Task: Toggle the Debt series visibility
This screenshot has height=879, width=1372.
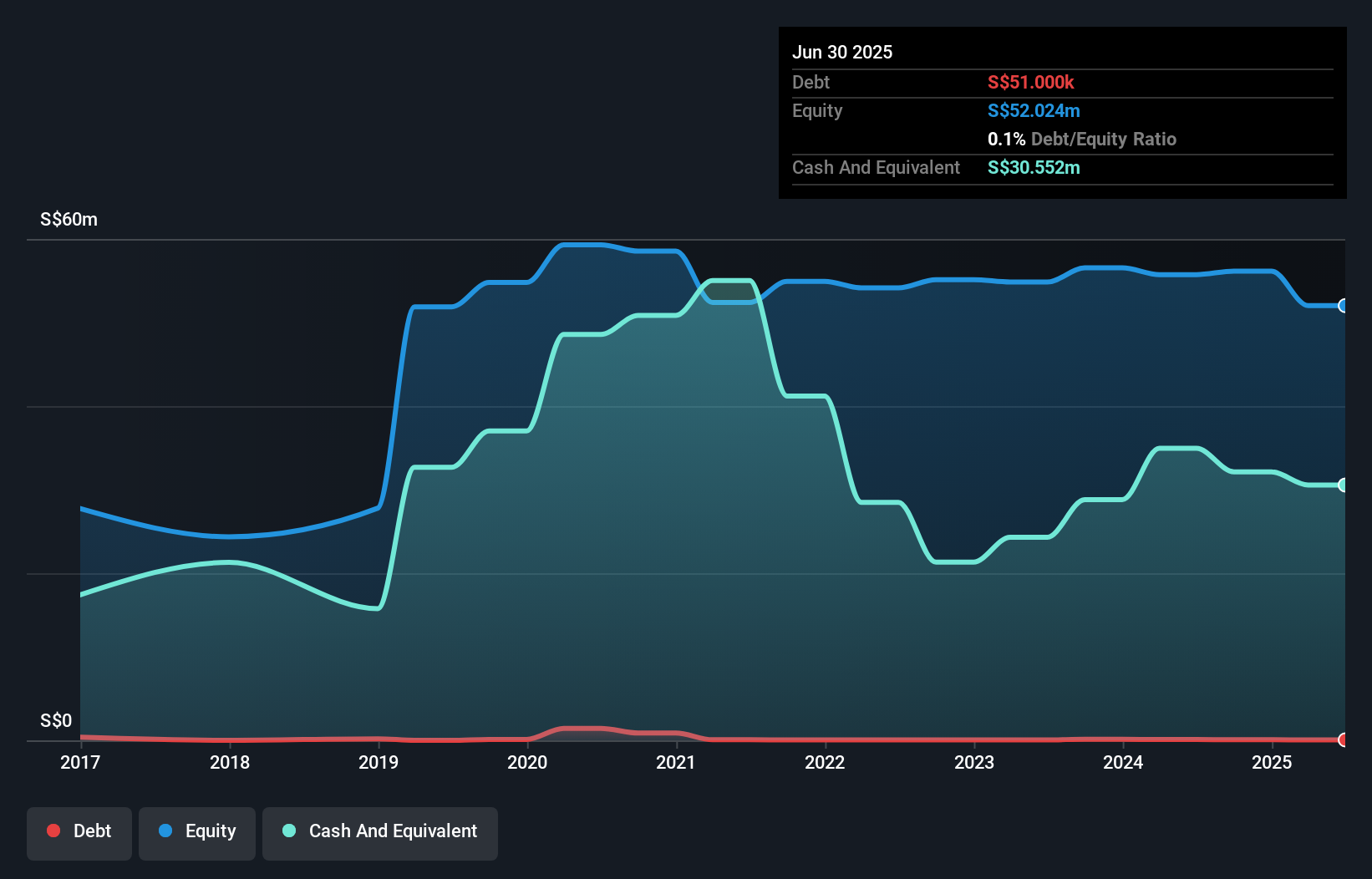Action: pyautogui.click(x=79, y=831)
